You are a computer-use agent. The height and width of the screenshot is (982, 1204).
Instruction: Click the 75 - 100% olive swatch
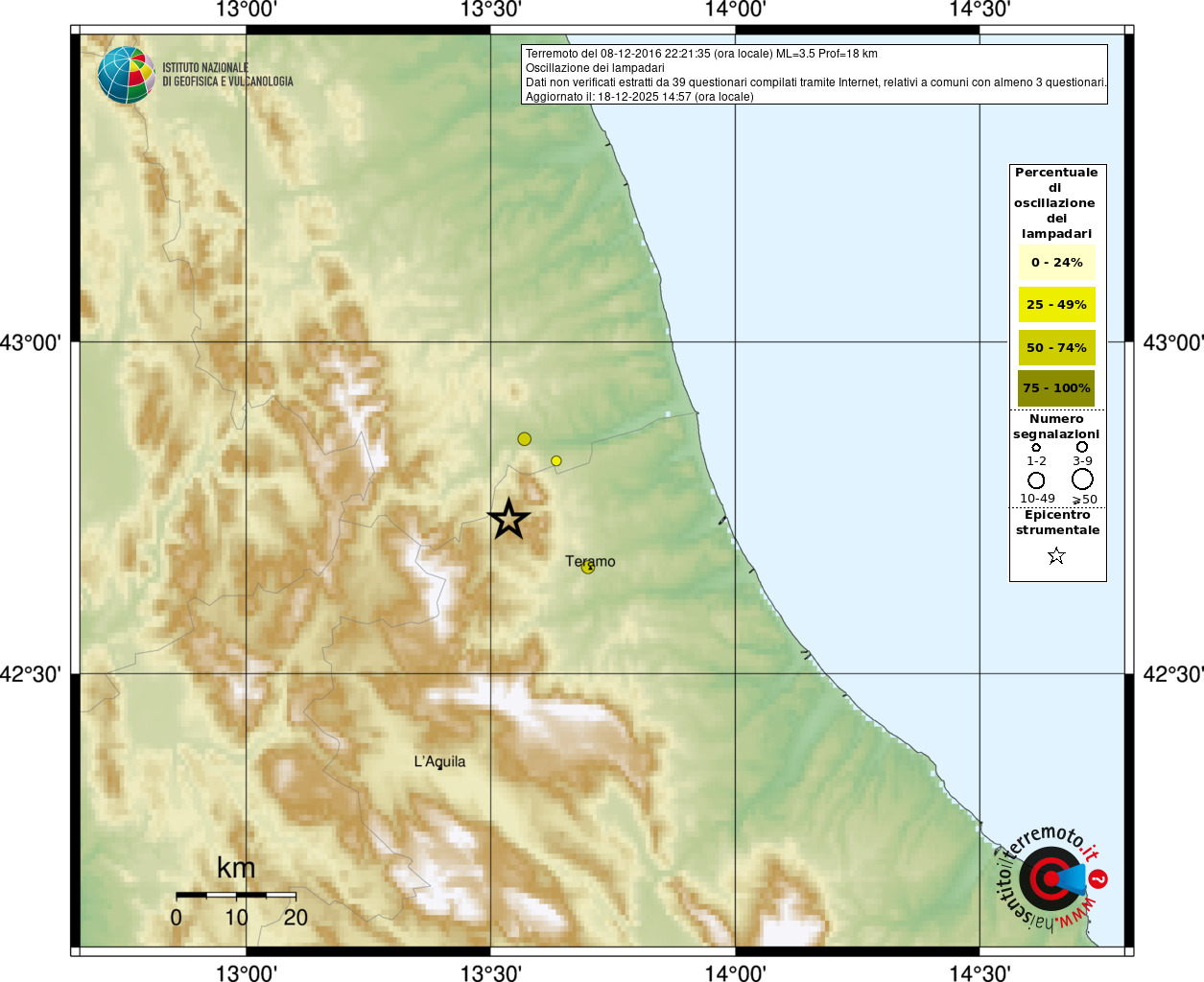coord(1056,388)
